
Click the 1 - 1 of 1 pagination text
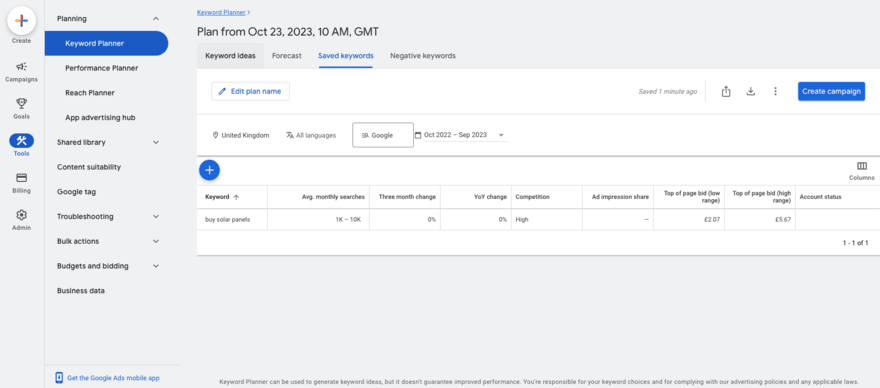855,243
